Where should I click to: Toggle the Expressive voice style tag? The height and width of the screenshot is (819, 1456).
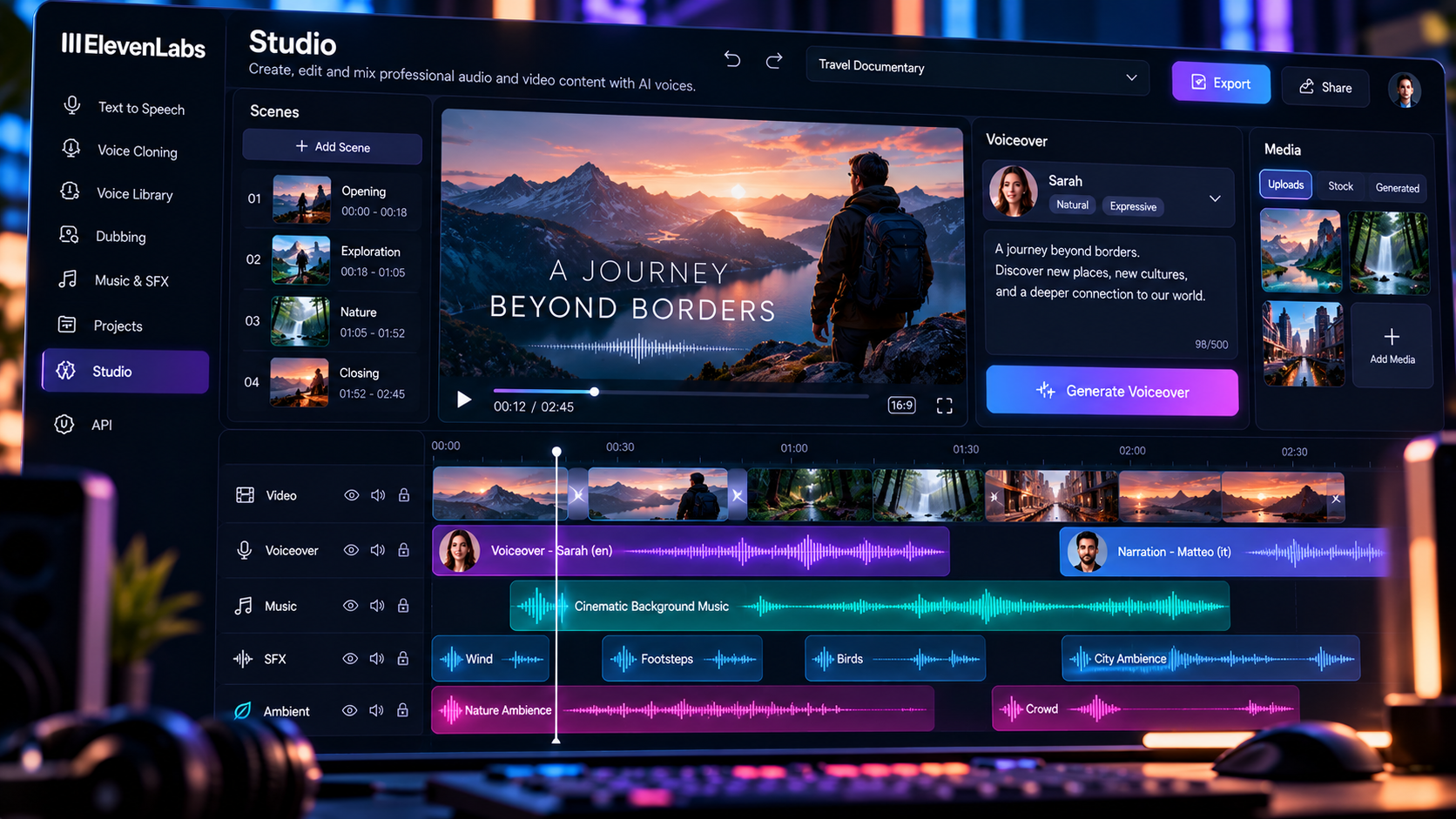pyautogui.click(x=1133, y=206)
